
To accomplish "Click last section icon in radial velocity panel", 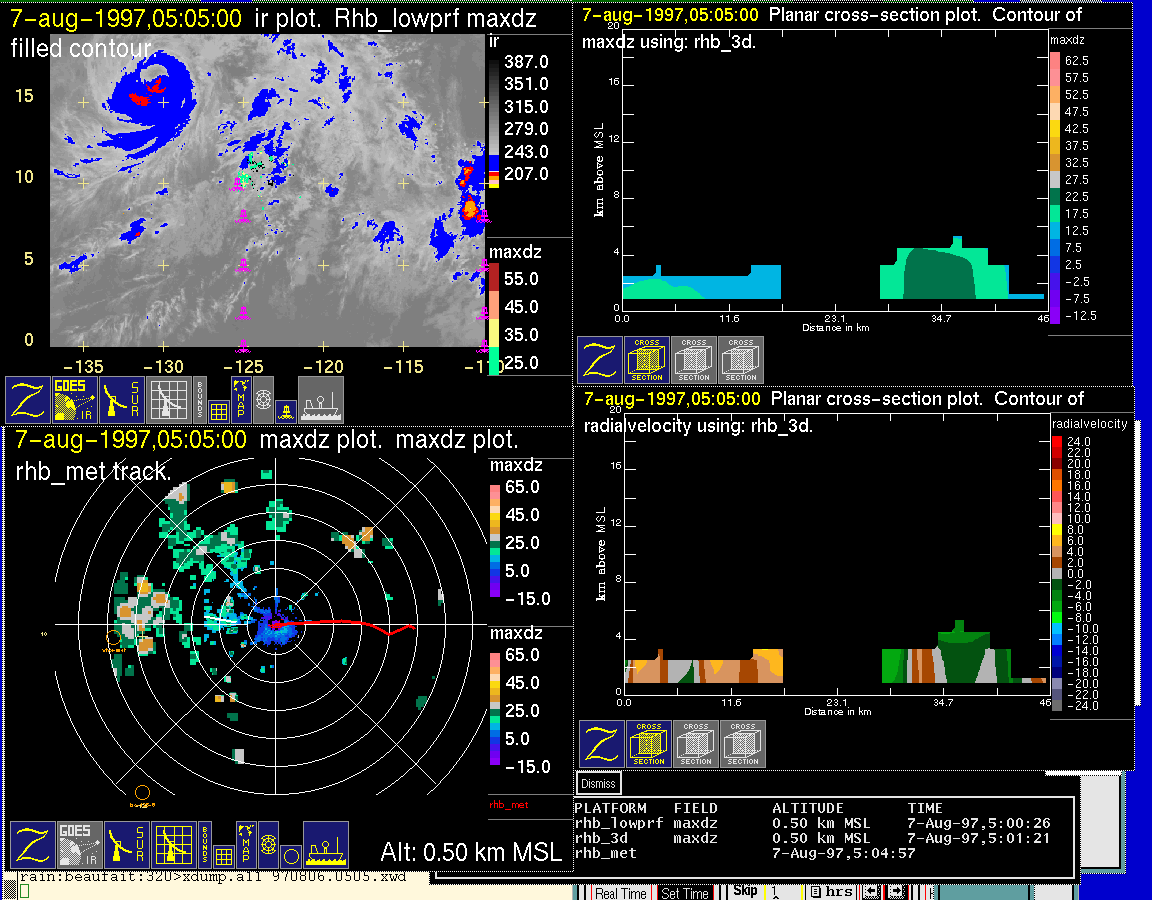I will 743,744.
